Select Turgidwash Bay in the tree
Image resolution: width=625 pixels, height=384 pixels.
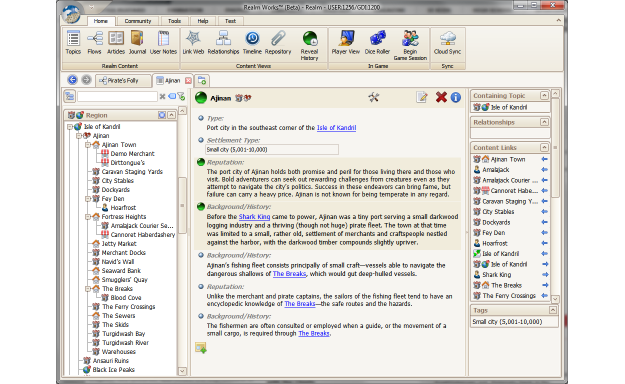point(124,333)
